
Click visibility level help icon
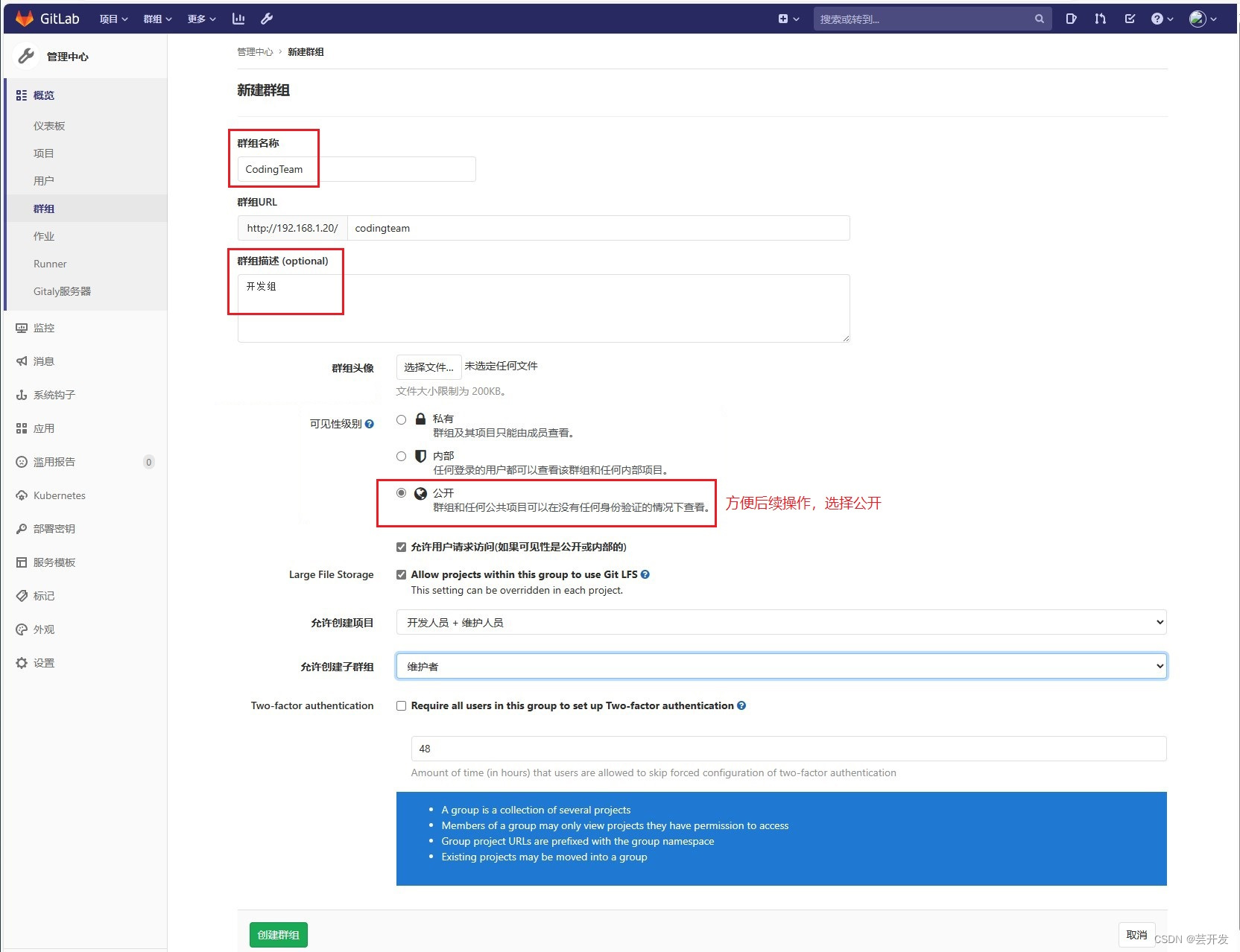pos(370,424)
